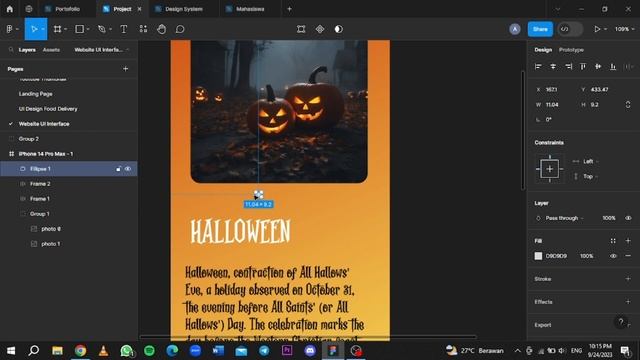Remove the D9D9D9 fill
The image size is (640, 360).
(x=628, y=256)
